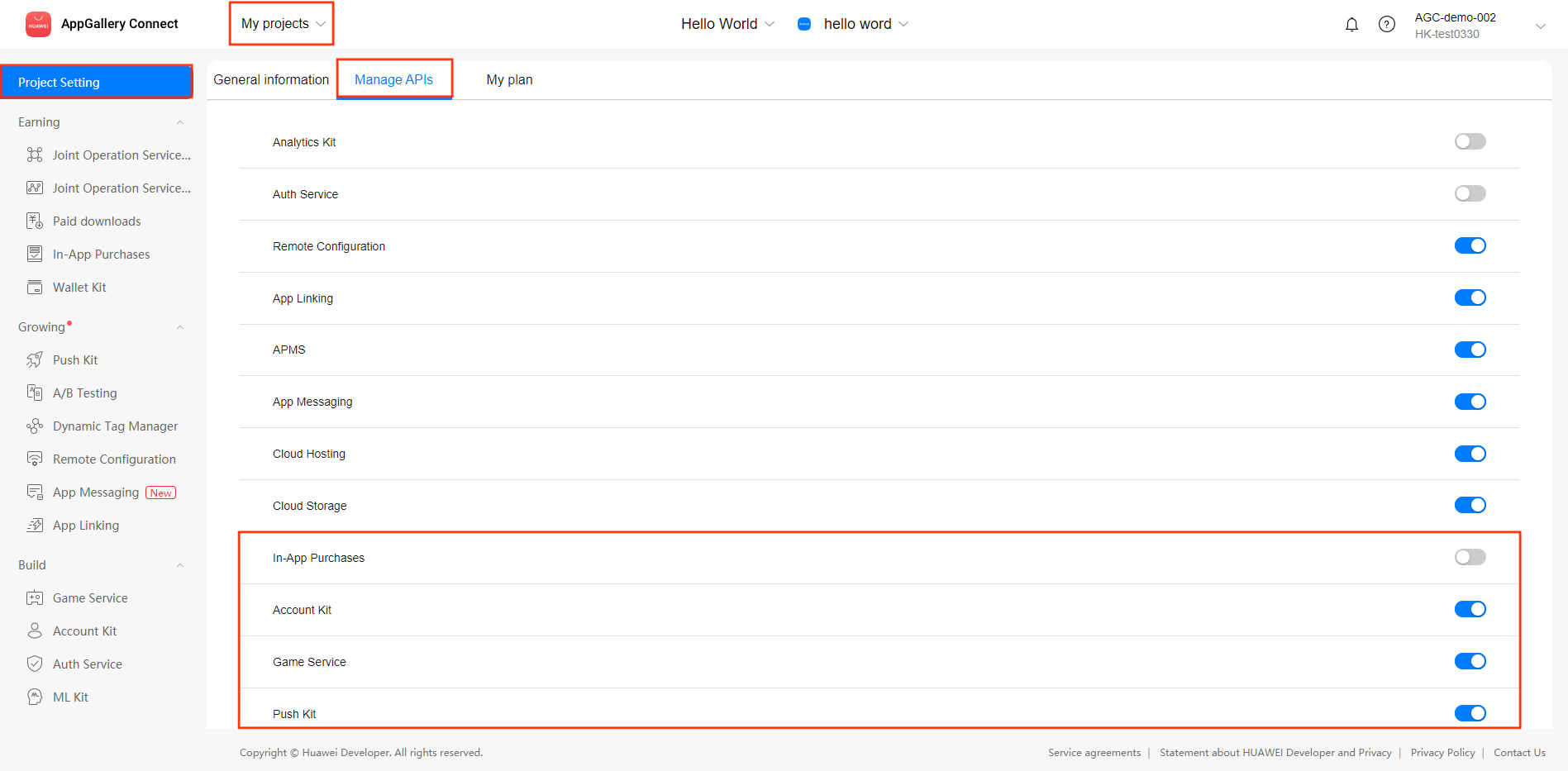Select the Dynamic Tag Manager icon
Screen dimensions: 1568x771
pyautogui.click(x=35, y=426)
